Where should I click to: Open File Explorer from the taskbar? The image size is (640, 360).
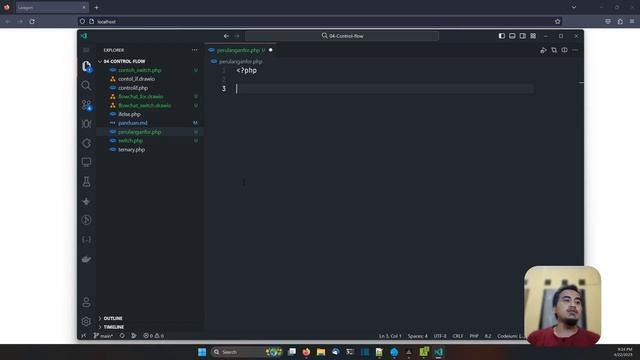pos(321,352)
